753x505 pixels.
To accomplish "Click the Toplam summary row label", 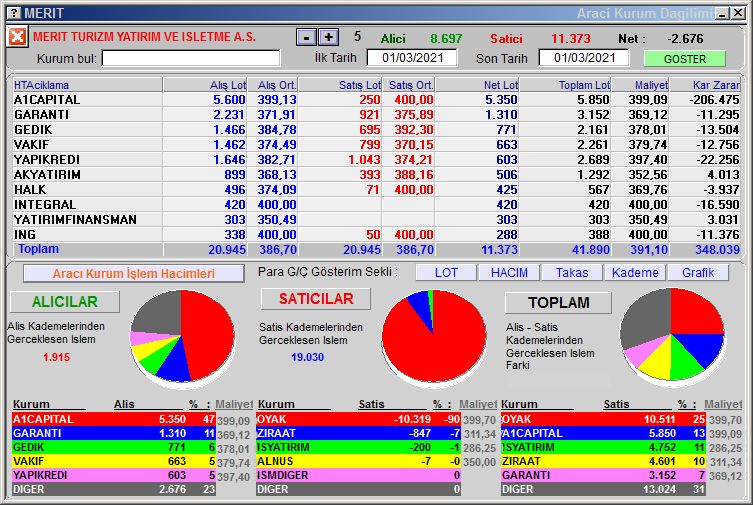I will point(38,249).
